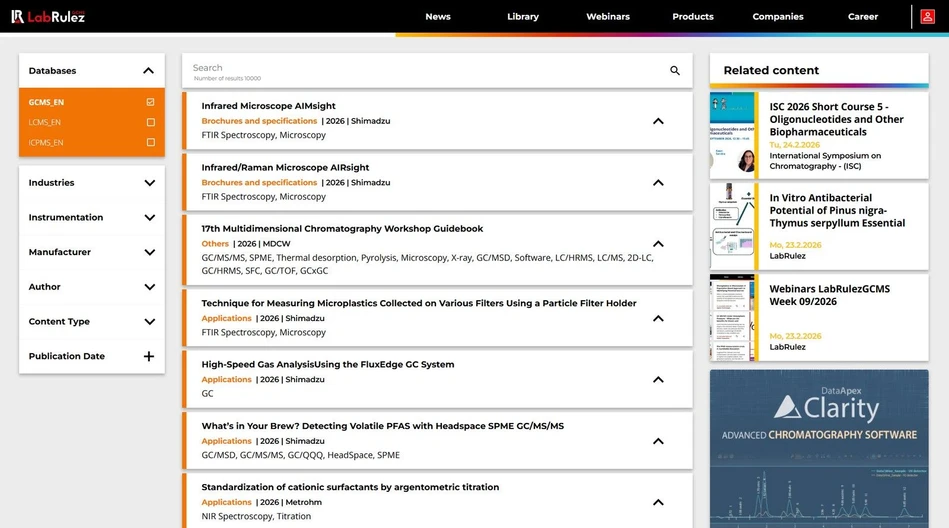This screenshot has width=949, height=528.
Task: Click the Webinars LabRulezGCMS Week thumbnail
Action: (x=733, y=318)
